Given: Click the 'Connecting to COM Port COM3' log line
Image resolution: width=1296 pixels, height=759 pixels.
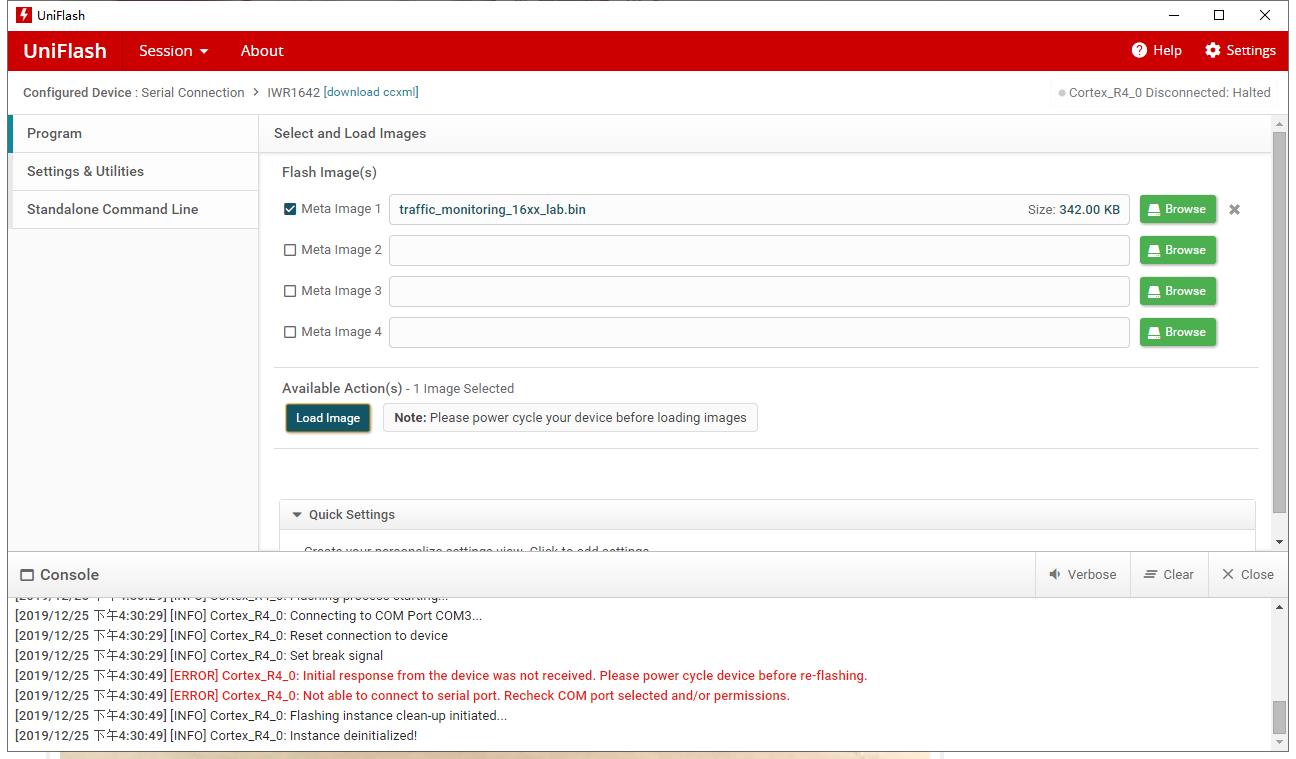Looking at the screenshot, I should tap(248, 616).
